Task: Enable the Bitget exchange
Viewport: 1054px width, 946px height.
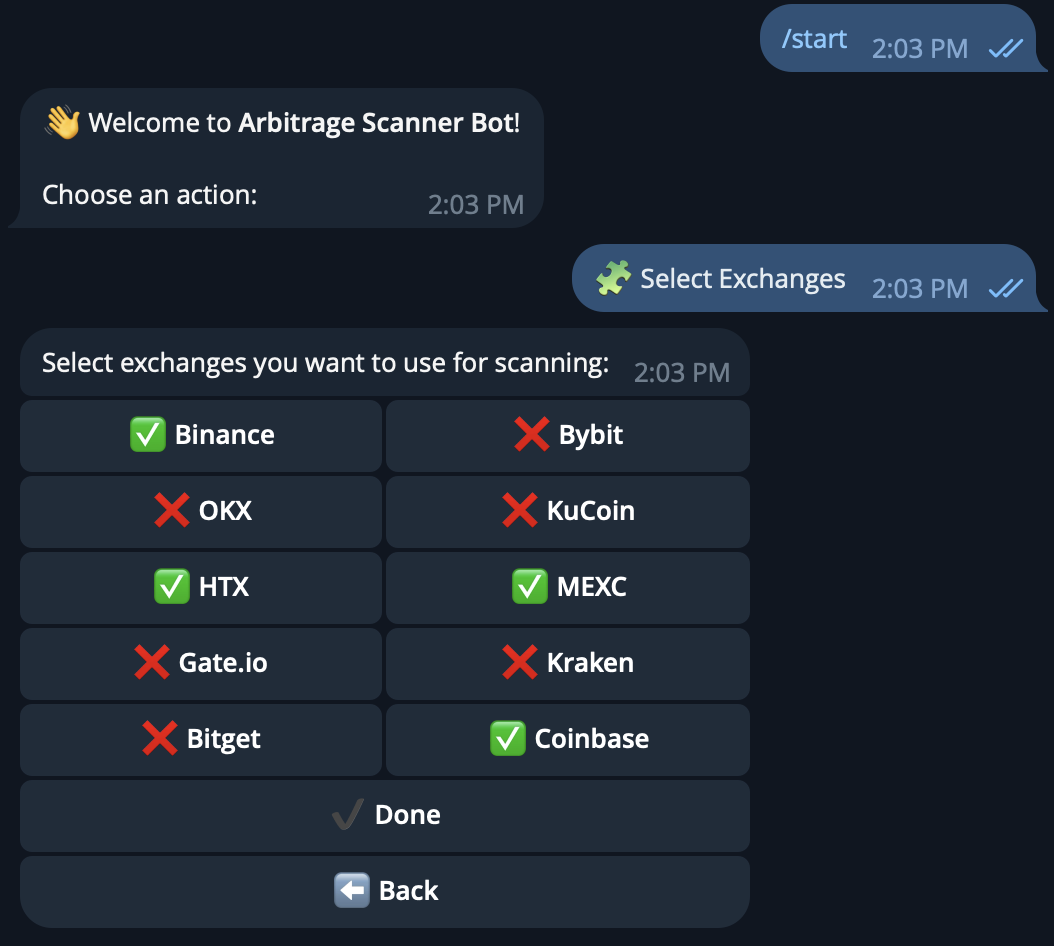Action: click(x=200, y=739)
